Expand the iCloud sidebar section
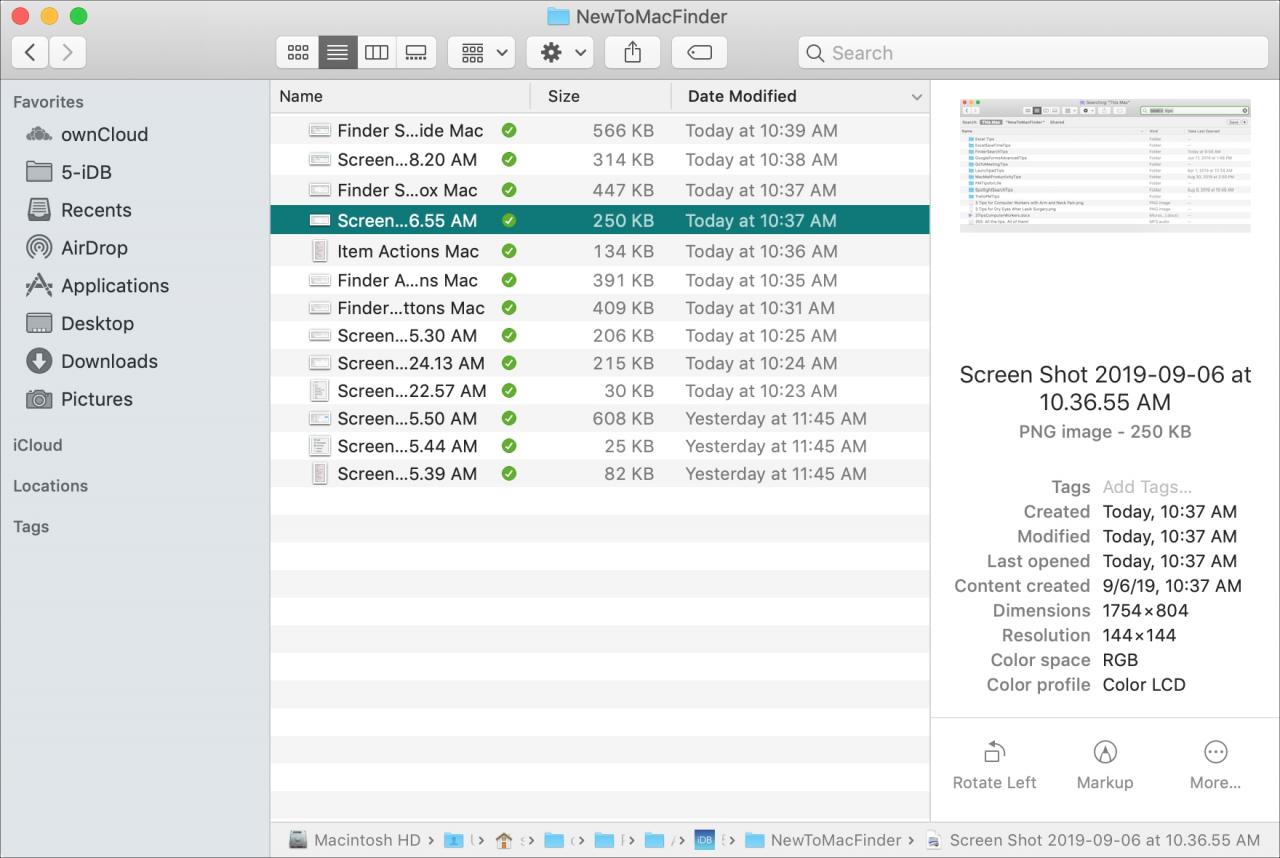Viewport: 1280px width, 858px height. [x=37, y=445]
